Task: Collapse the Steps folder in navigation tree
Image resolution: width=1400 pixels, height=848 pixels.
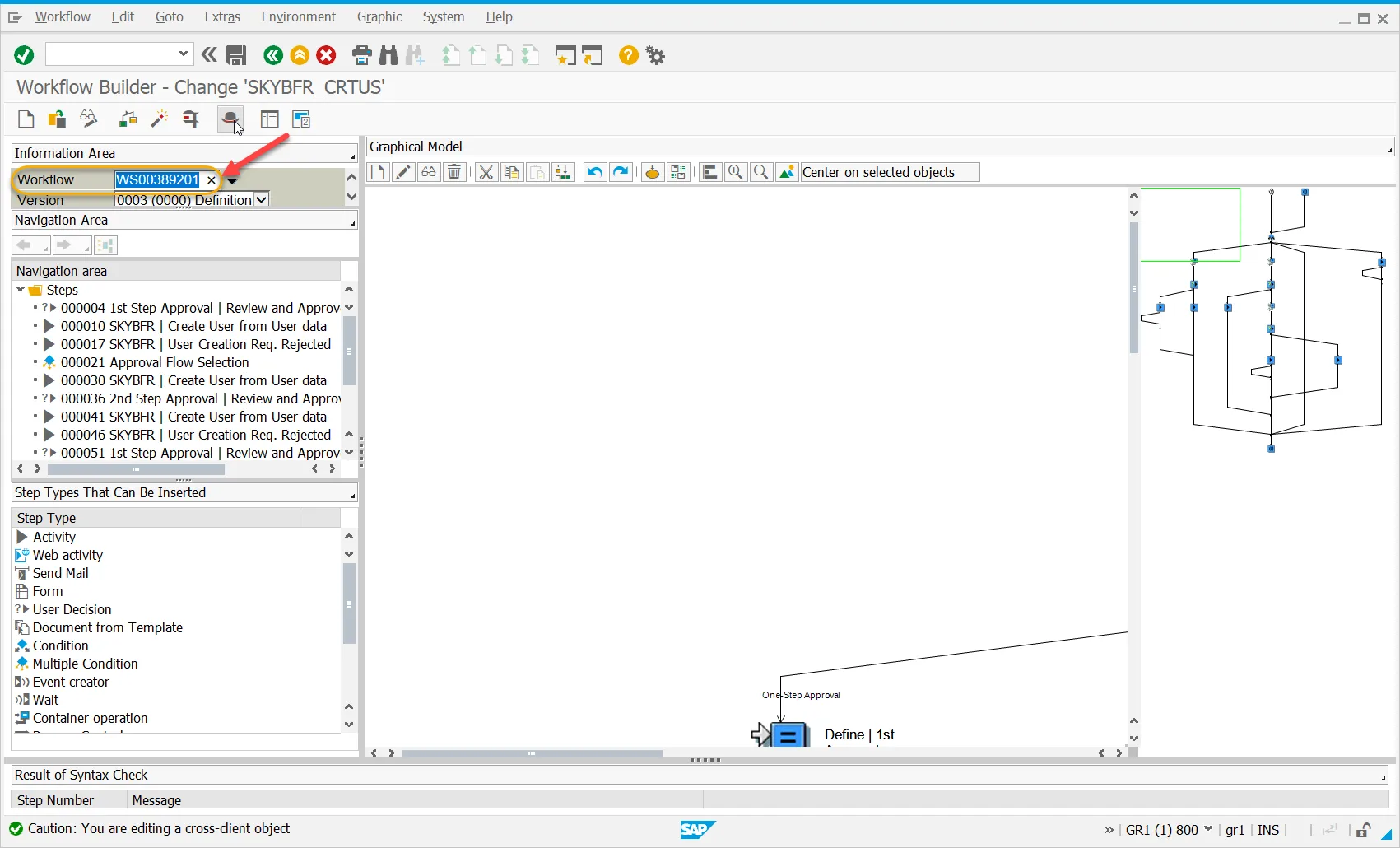Action: [x=21, y=290]
